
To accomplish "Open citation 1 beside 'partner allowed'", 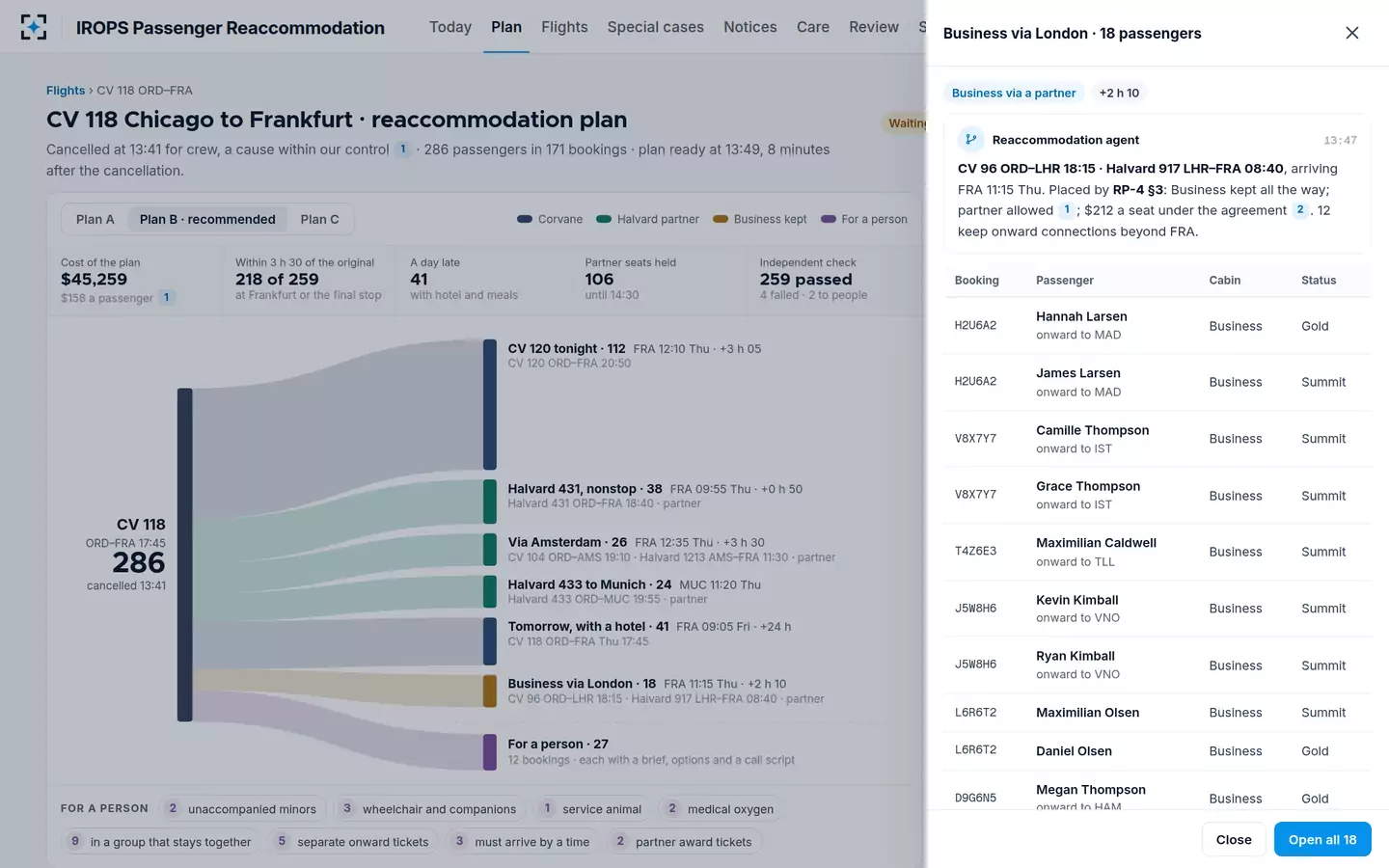I will (1067, 210).
